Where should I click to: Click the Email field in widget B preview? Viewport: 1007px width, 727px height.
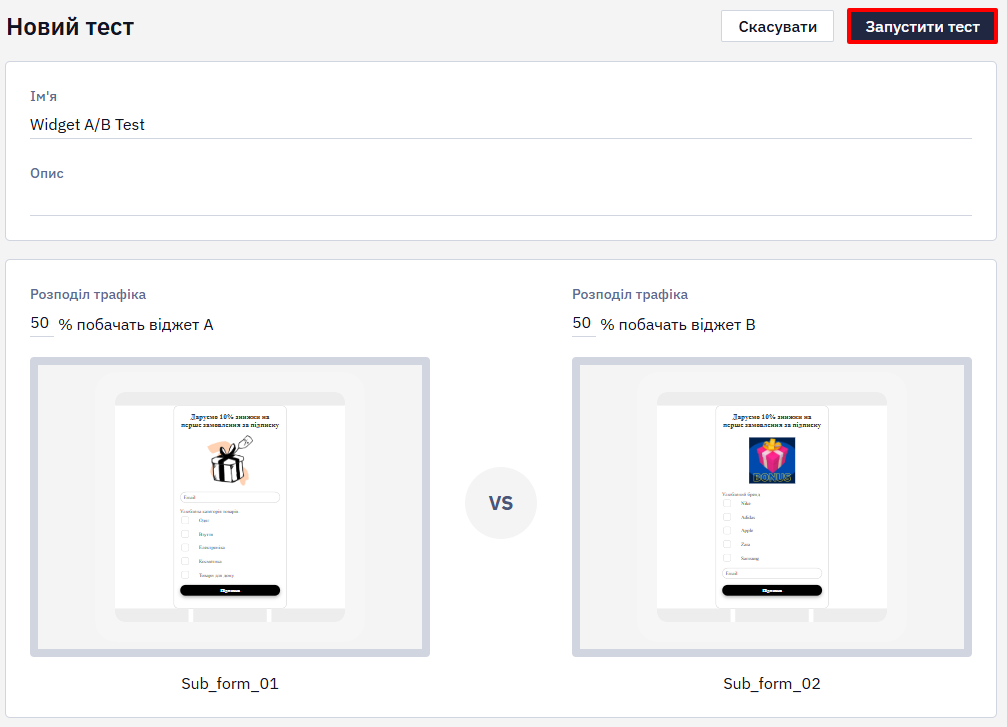772,573
